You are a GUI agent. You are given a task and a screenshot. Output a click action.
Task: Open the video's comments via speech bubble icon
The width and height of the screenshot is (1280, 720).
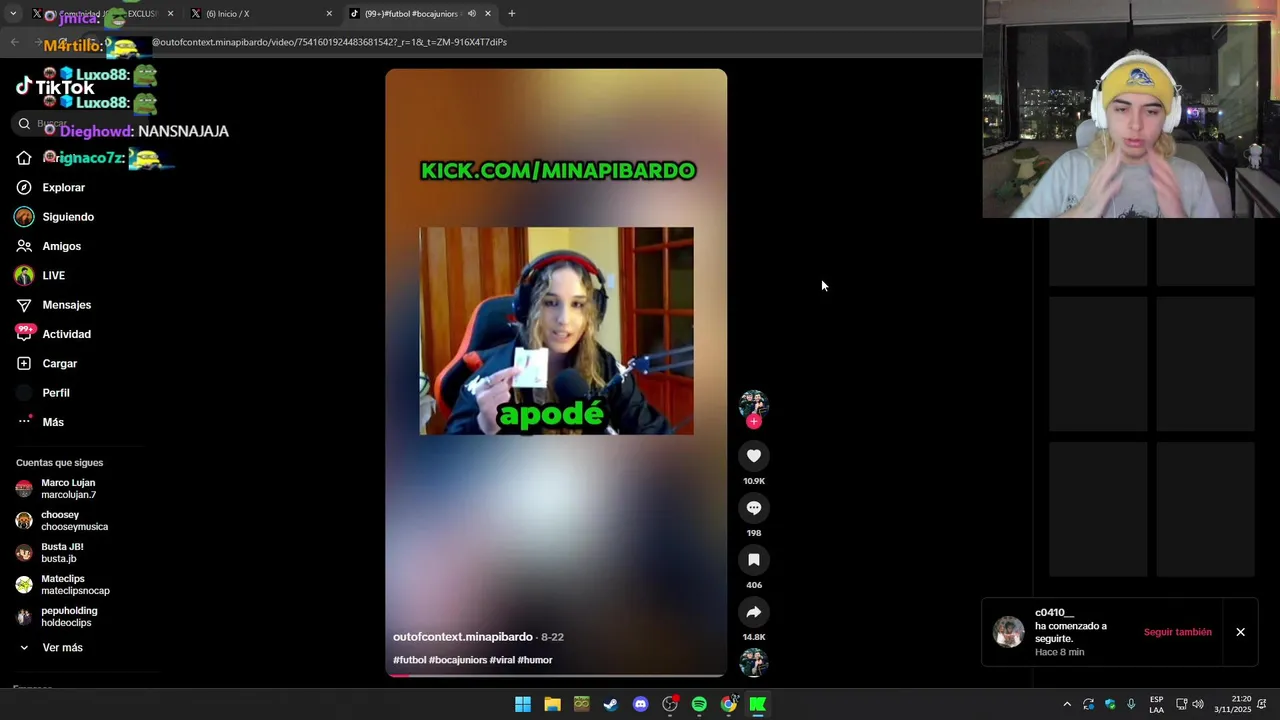point(754,508)
